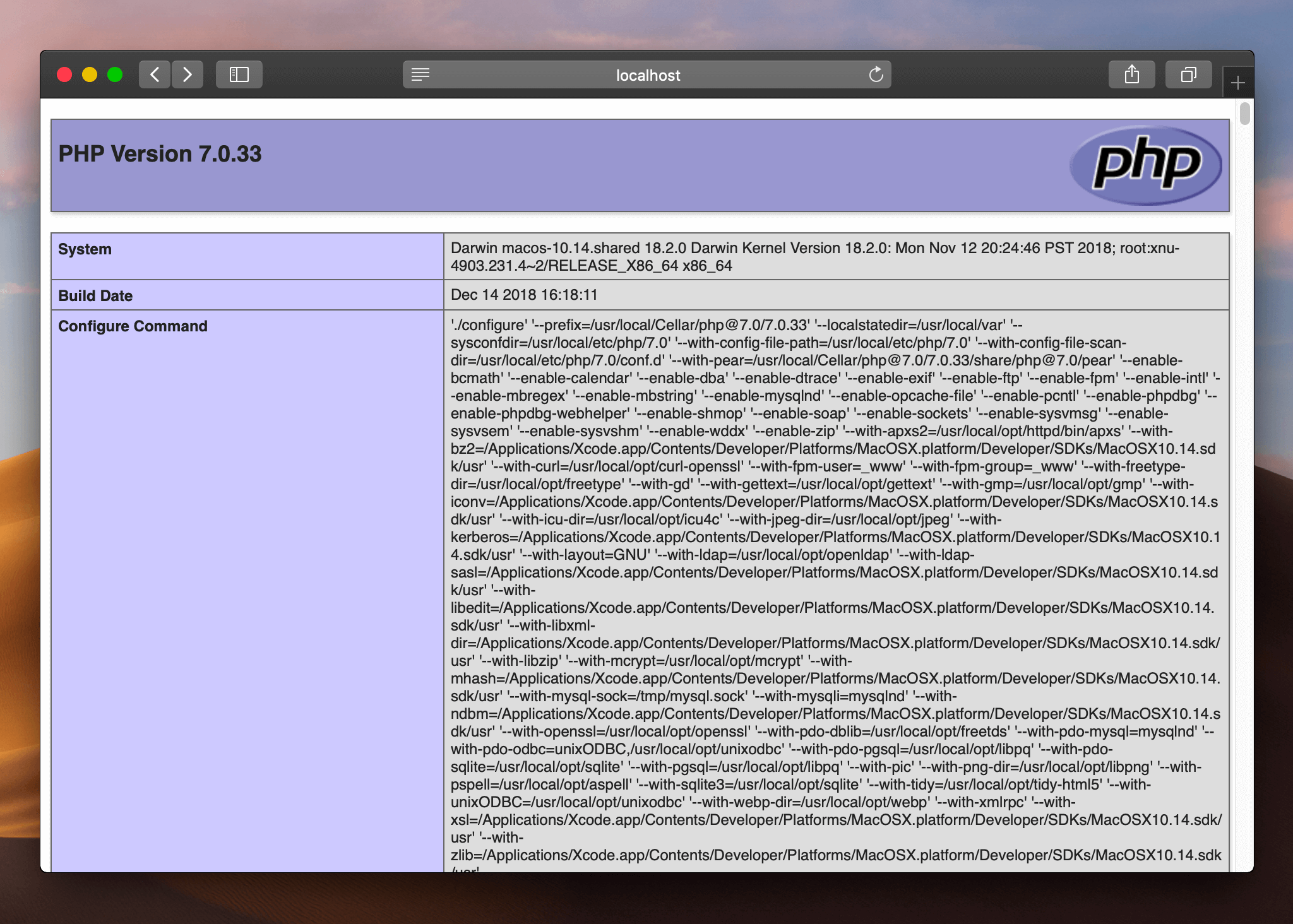Go forward to the next page

tap(188, 75)
